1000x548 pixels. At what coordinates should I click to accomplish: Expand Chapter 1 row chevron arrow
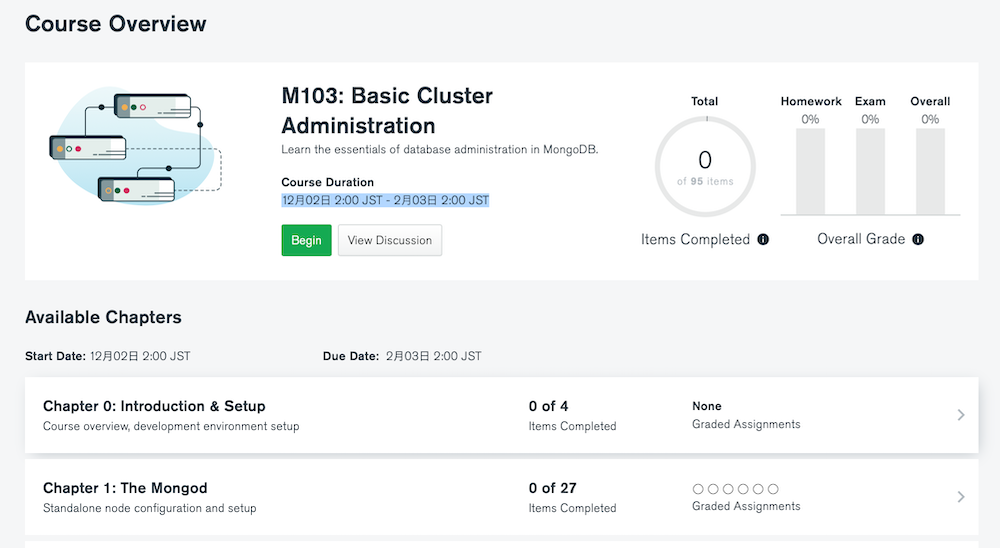pos(961,496)
